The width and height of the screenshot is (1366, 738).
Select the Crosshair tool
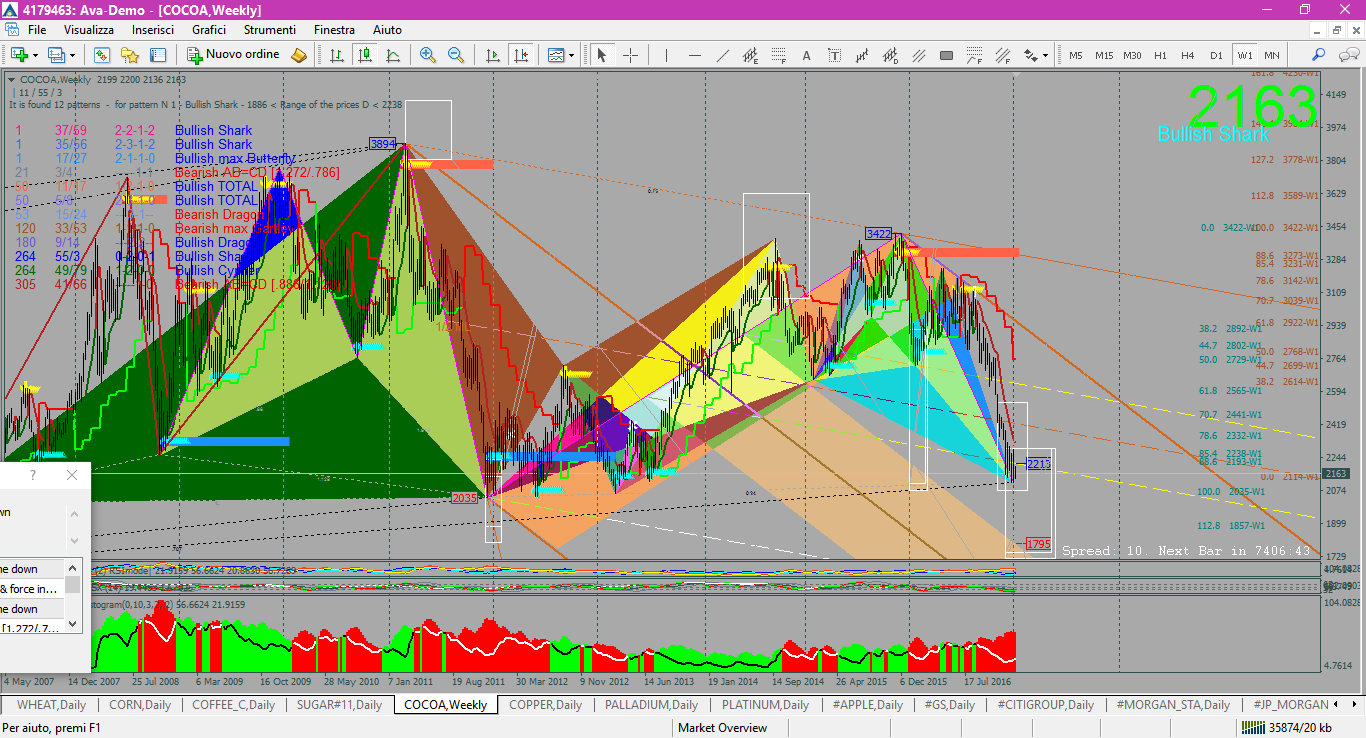click(x=630, y=55)
